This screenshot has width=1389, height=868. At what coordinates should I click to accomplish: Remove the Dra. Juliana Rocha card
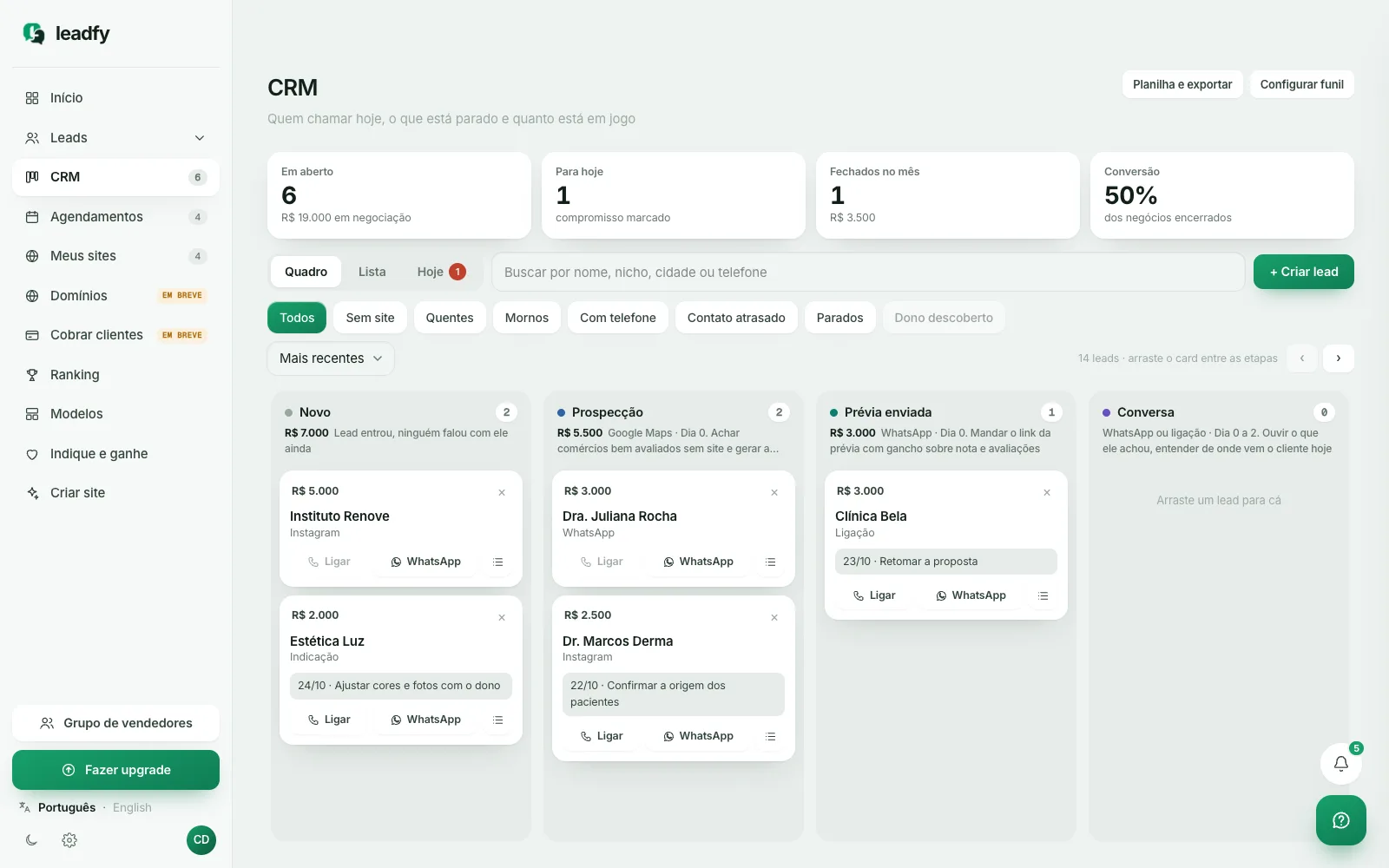tap(774, 492)
